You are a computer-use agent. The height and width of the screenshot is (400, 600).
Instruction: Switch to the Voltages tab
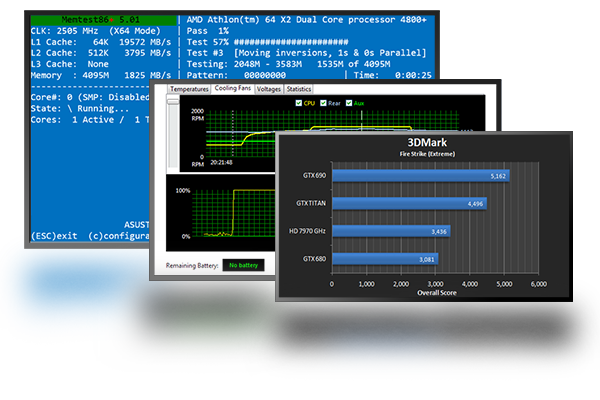(269, 89)
